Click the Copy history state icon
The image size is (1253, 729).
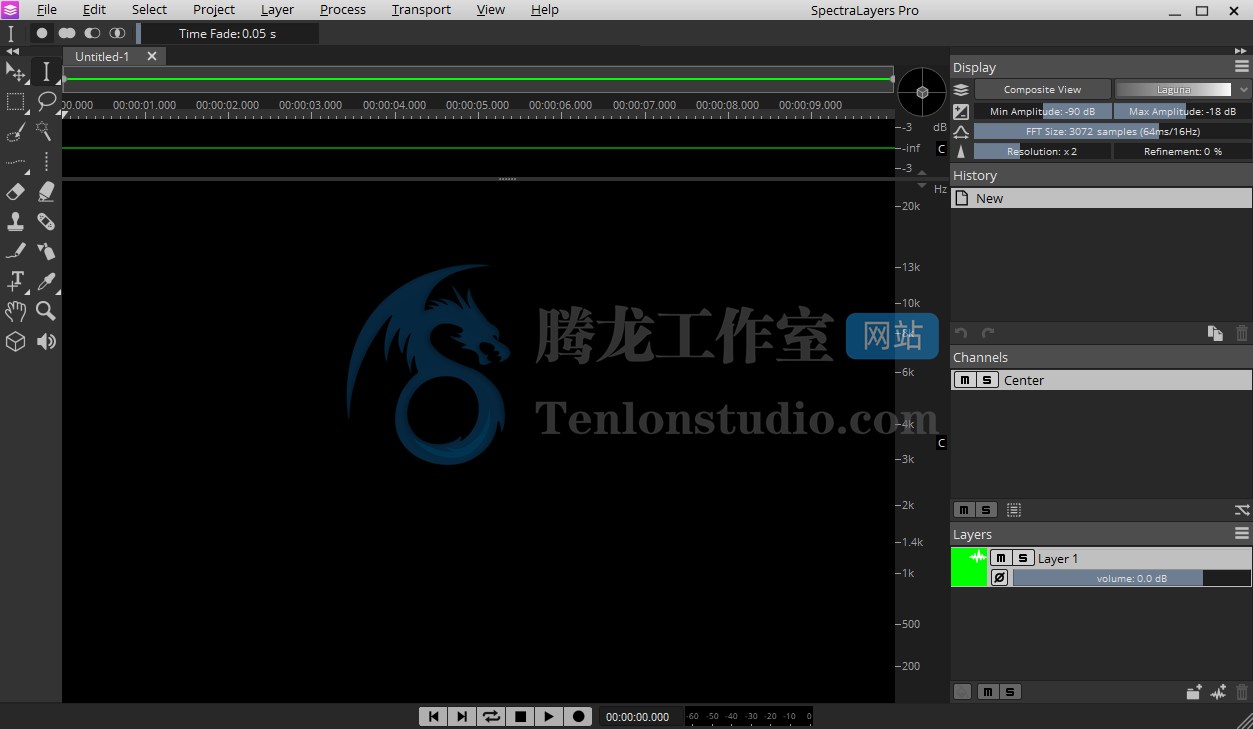click(1215, 333)
